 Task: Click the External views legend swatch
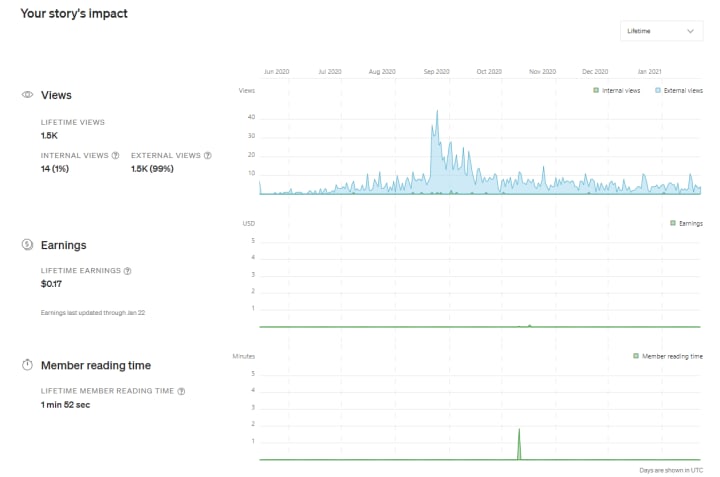click(x=658, y=90)
